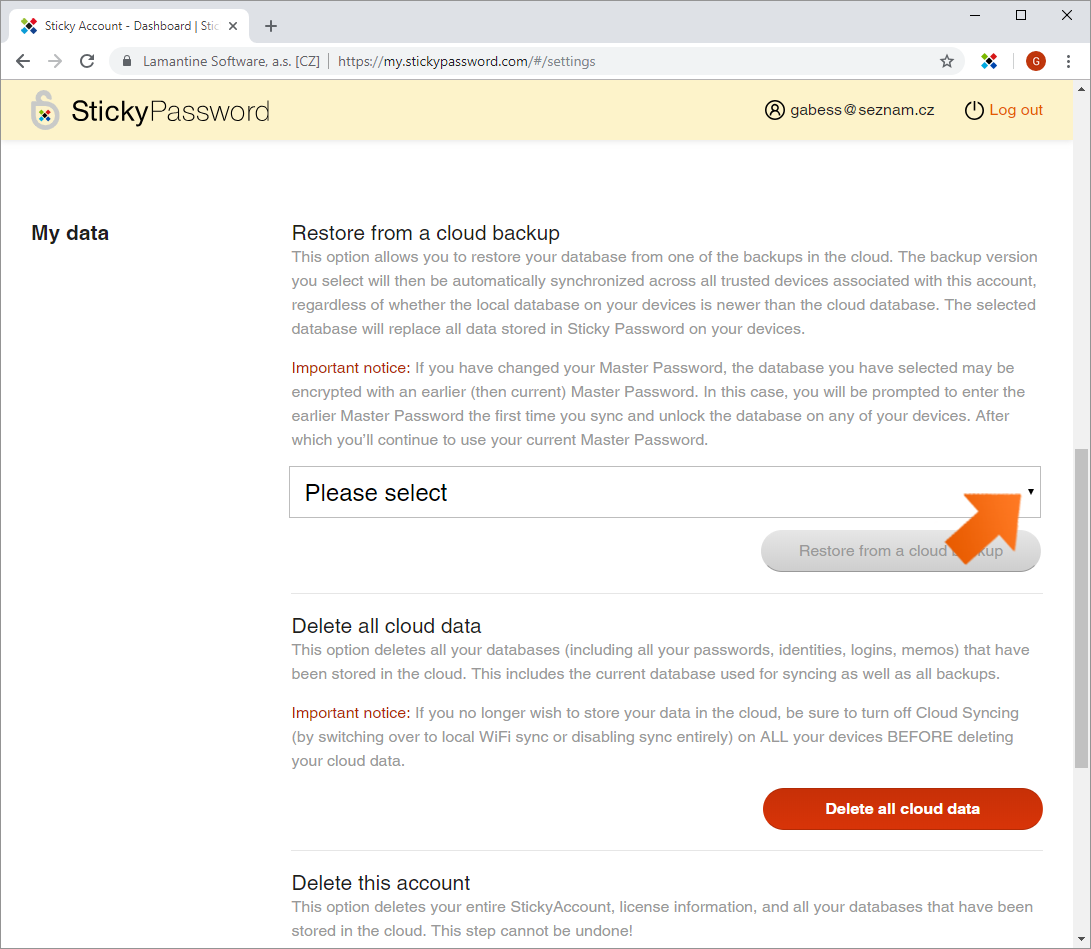Open the Sticky Password browser extension
This screenshot has width=1091, height=949.
coord(989,61)
